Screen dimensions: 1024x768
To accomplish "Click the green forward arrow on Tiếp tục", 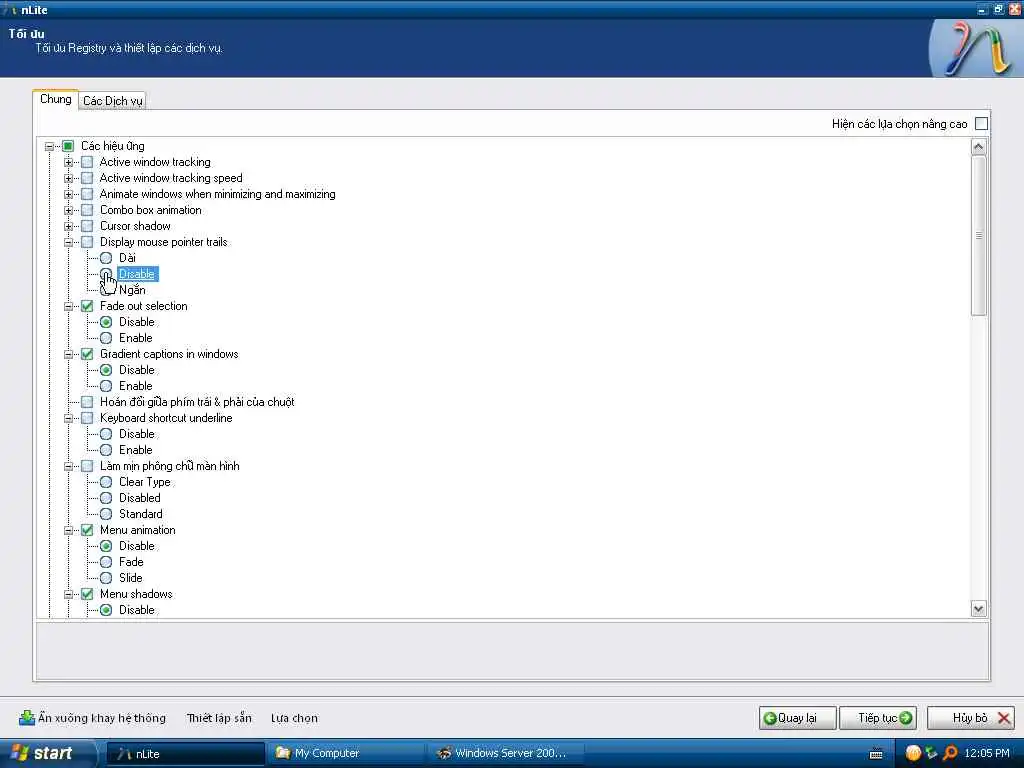I will pyautogui.click(x=905, y=718).
